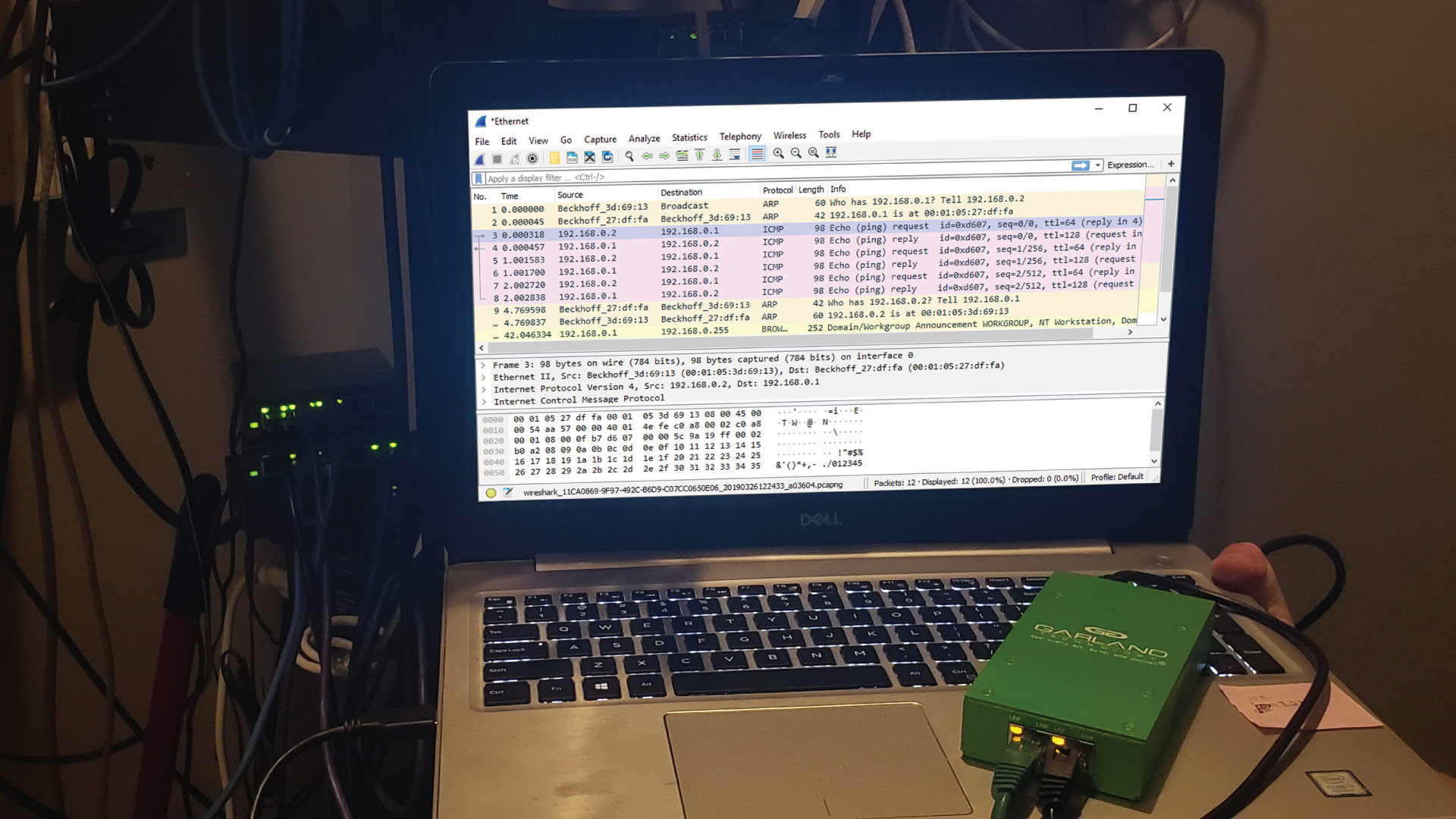Go to a specific packet

682,155
